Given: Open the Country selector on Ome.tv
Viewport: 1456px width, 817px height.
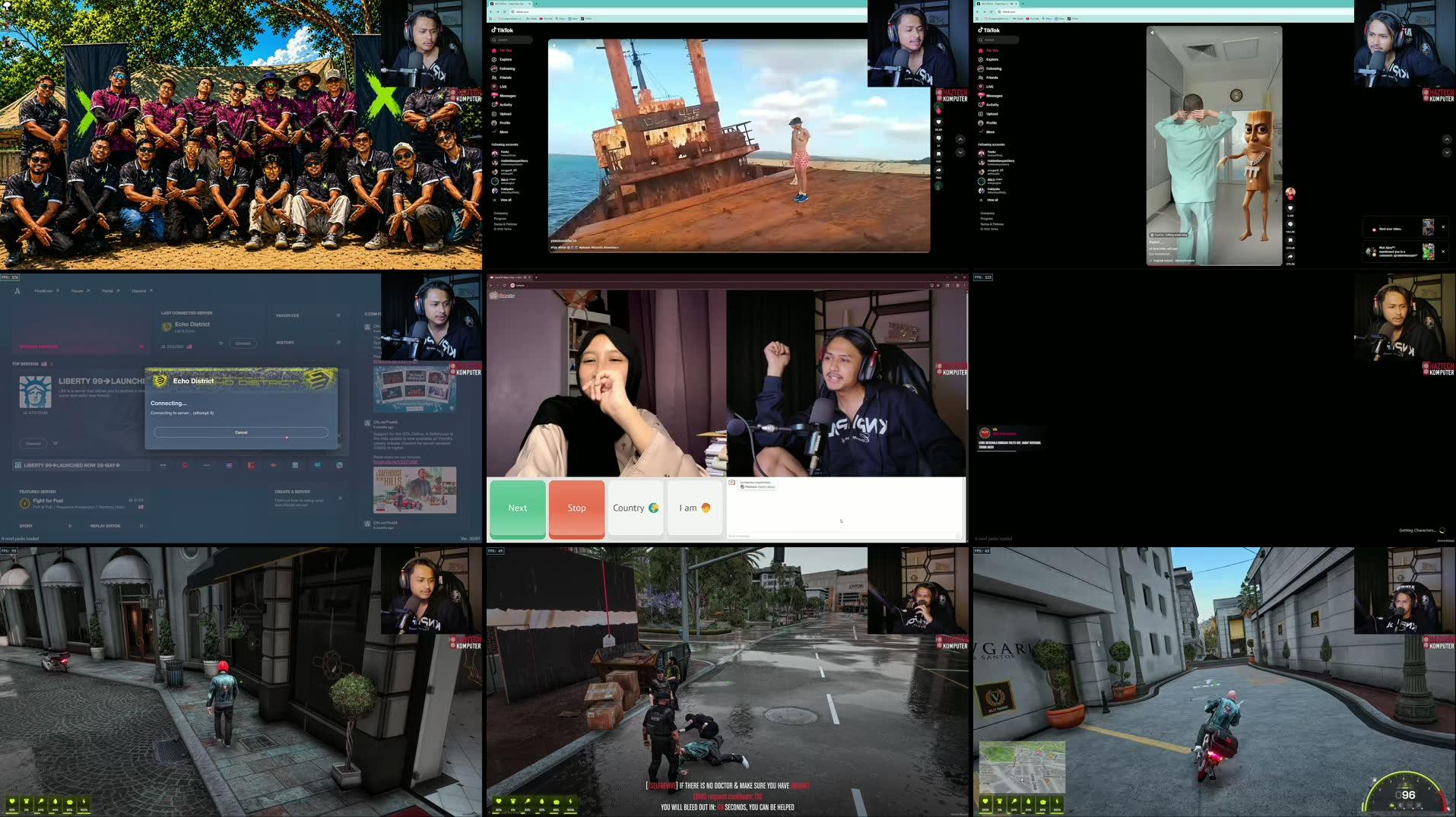Looking at the screenshot, I should pos(636,508).
